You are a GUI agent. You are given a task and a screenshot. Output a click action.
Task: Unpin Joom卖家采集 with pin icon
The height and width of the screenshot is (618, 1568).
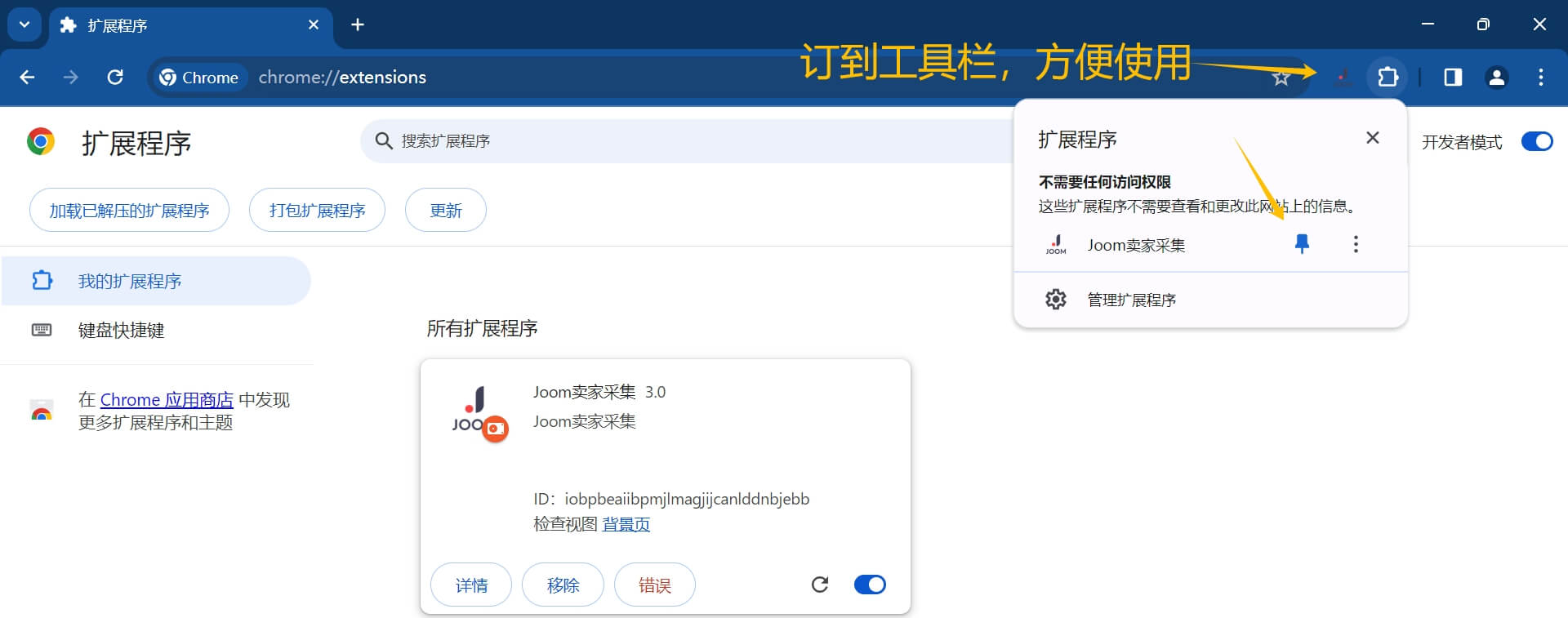[x=1302, y=244]
